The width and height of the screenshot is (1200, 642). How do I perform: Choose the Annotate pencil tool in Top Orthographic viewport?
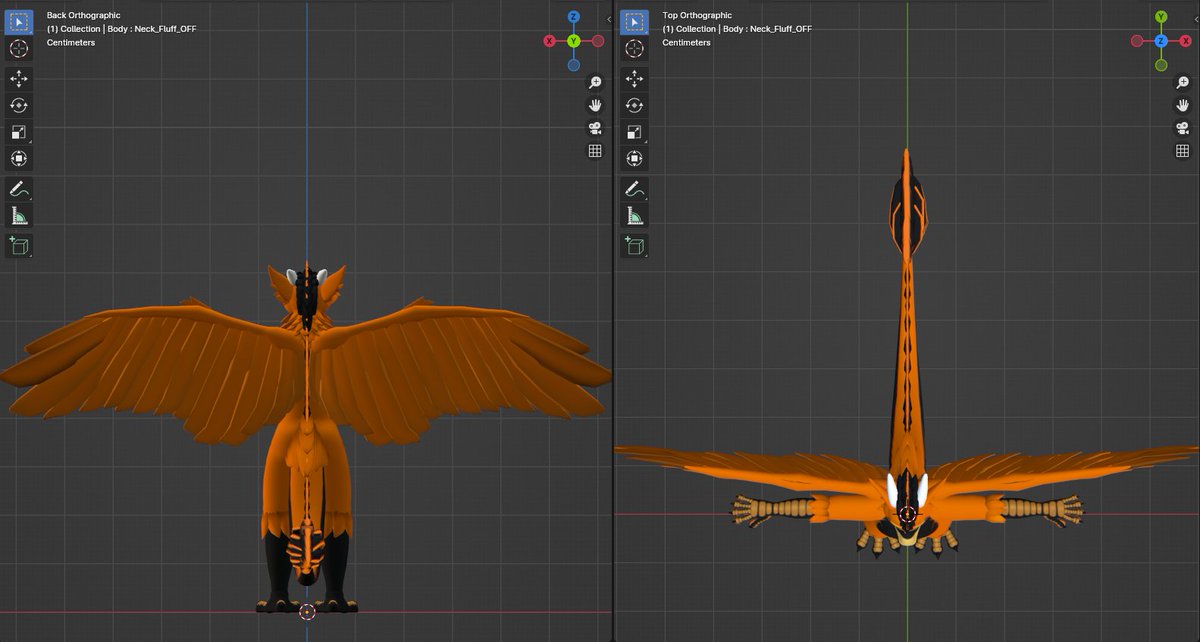click(634, 189)
